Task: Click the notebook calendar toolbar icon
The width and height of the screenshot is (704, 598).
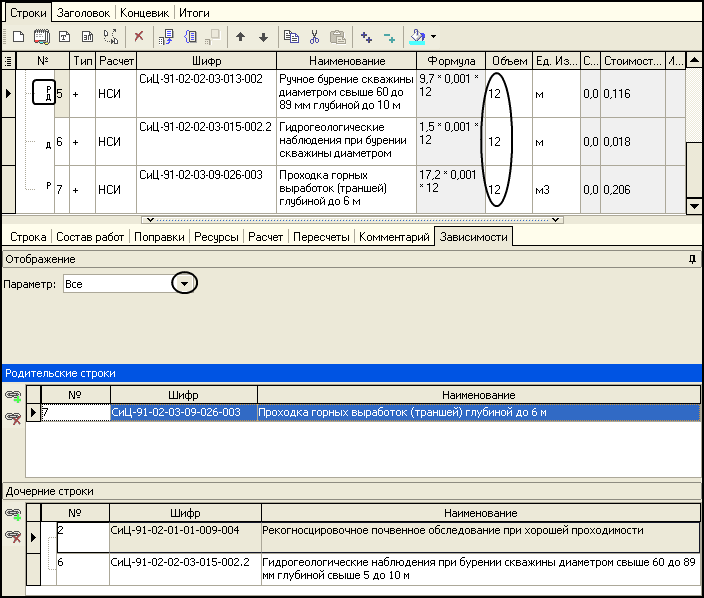Action: [42, 37]
